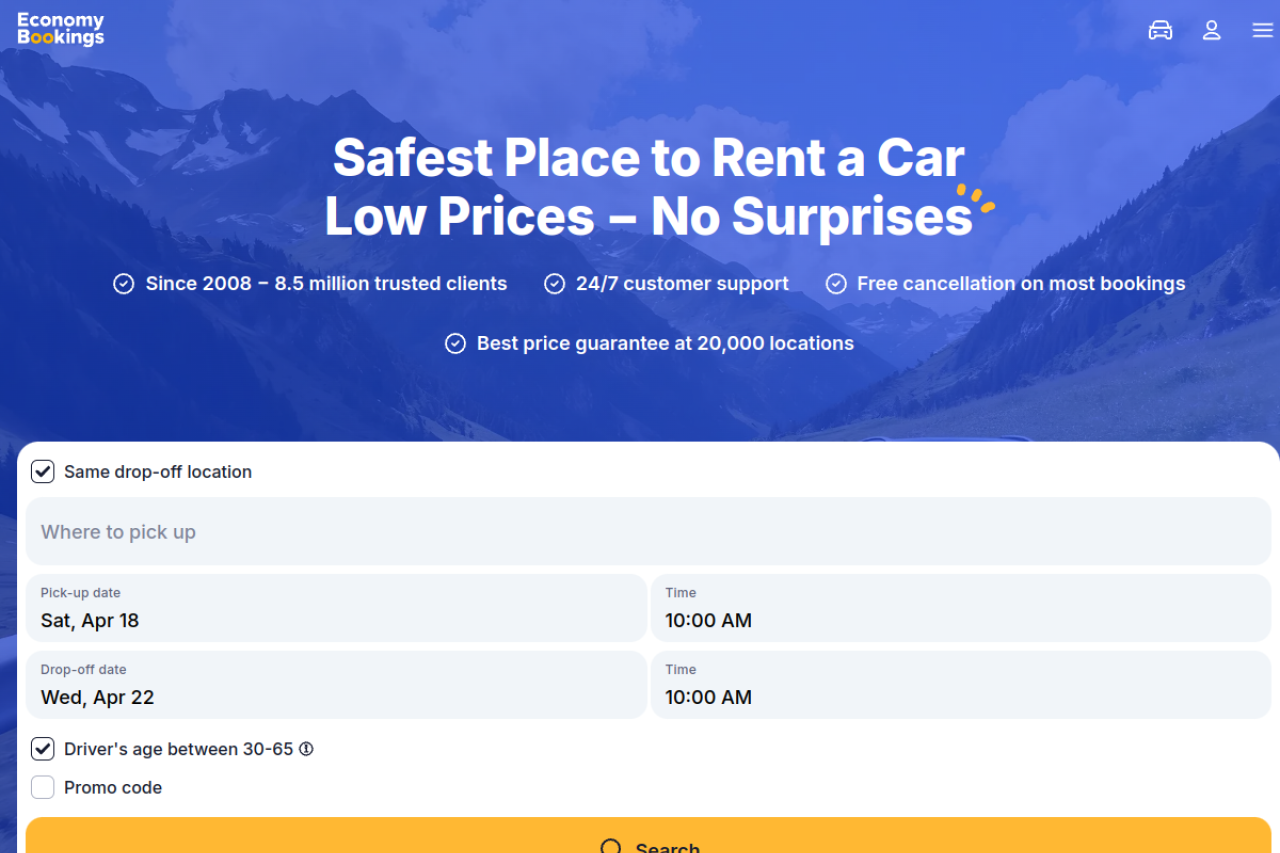Click the Where to pick up field

[648, 532]
